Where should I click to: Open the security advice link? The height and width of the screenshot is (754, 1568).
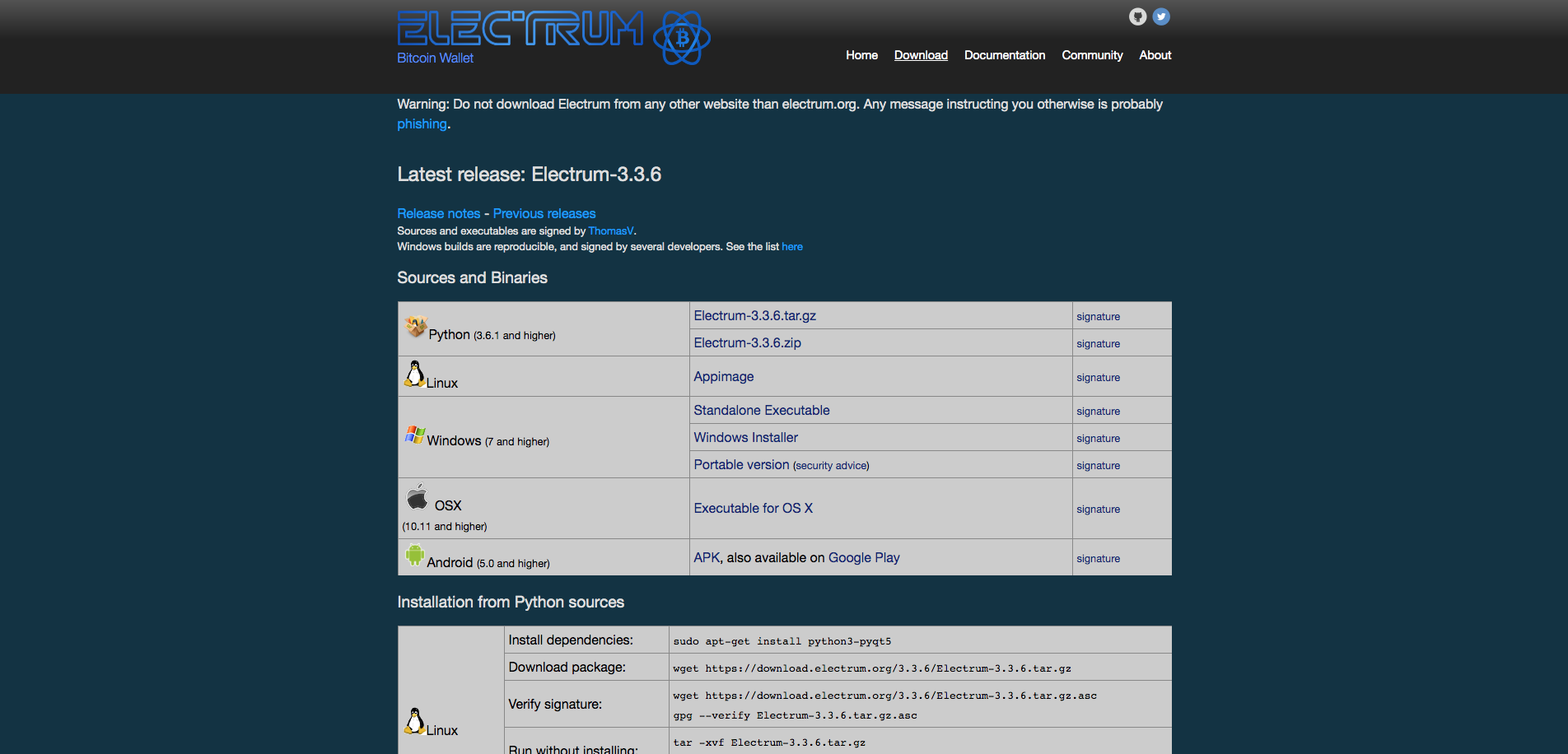coord(831,466)
